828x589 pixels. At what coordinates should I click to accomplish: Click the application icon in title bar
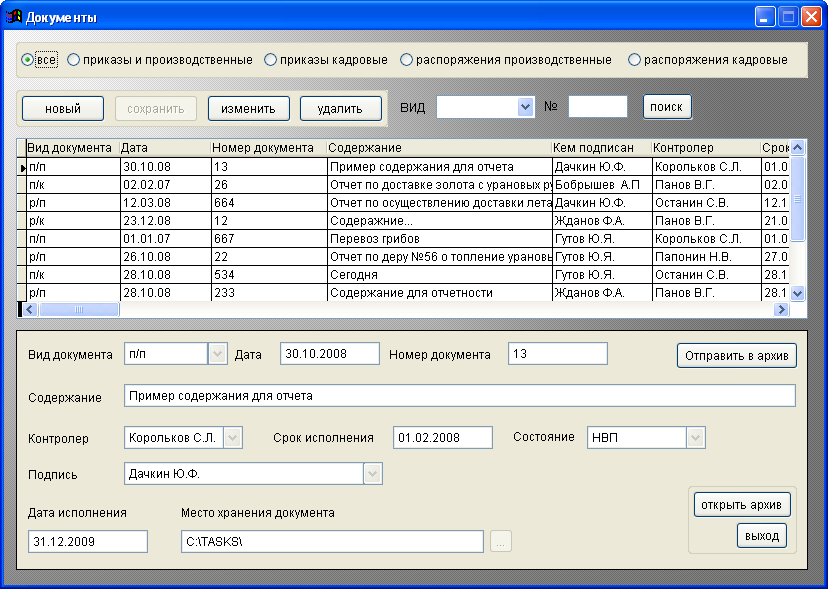pyautogui.click(x=14, y=17)
